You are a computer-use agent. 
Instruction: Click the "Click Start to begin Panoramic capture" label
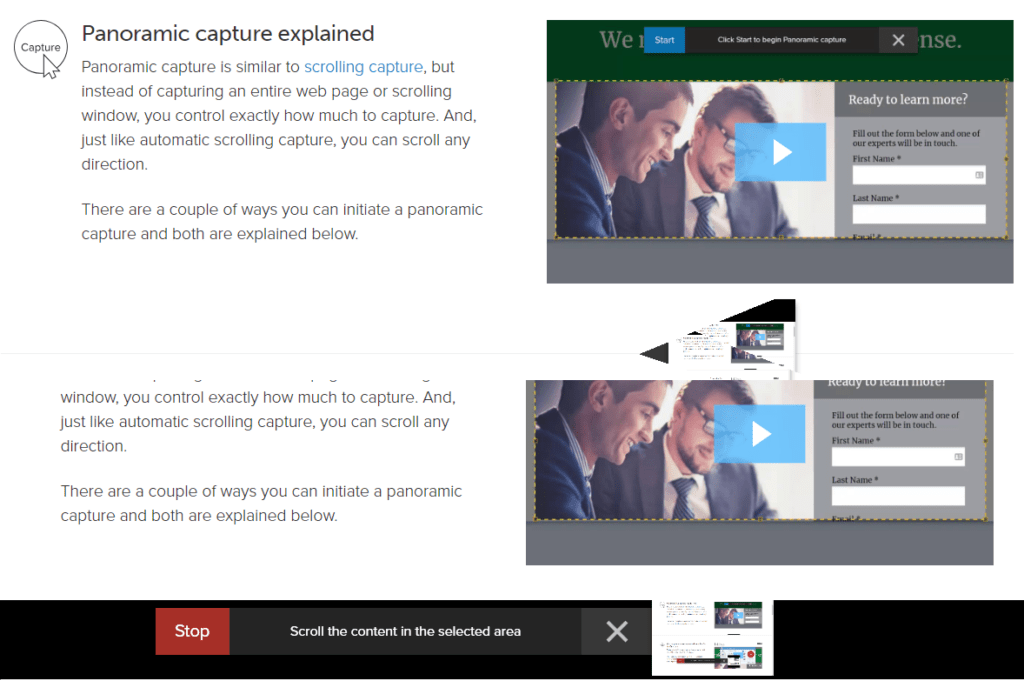coord(781,40)
